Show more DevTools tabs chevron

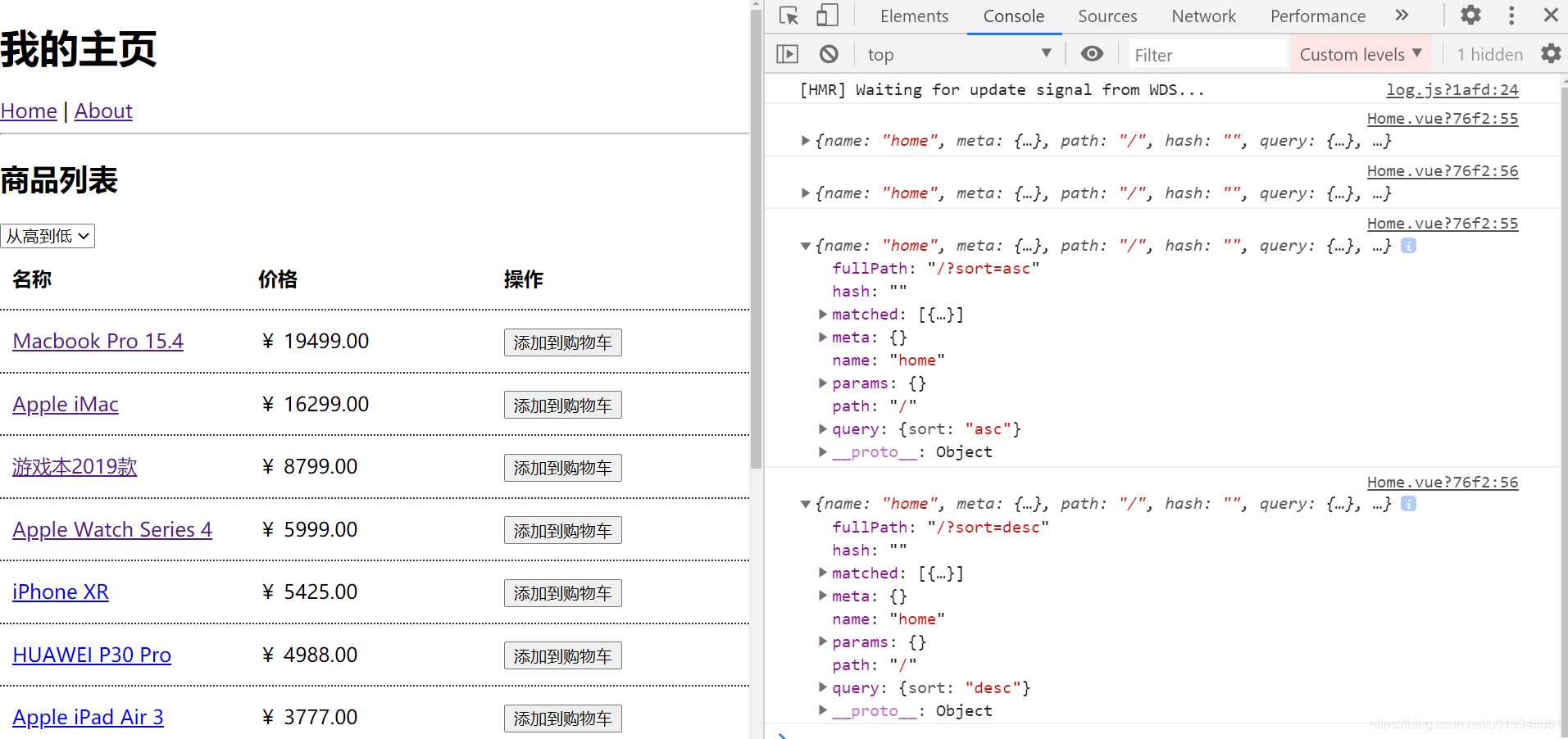(1402, 16)
